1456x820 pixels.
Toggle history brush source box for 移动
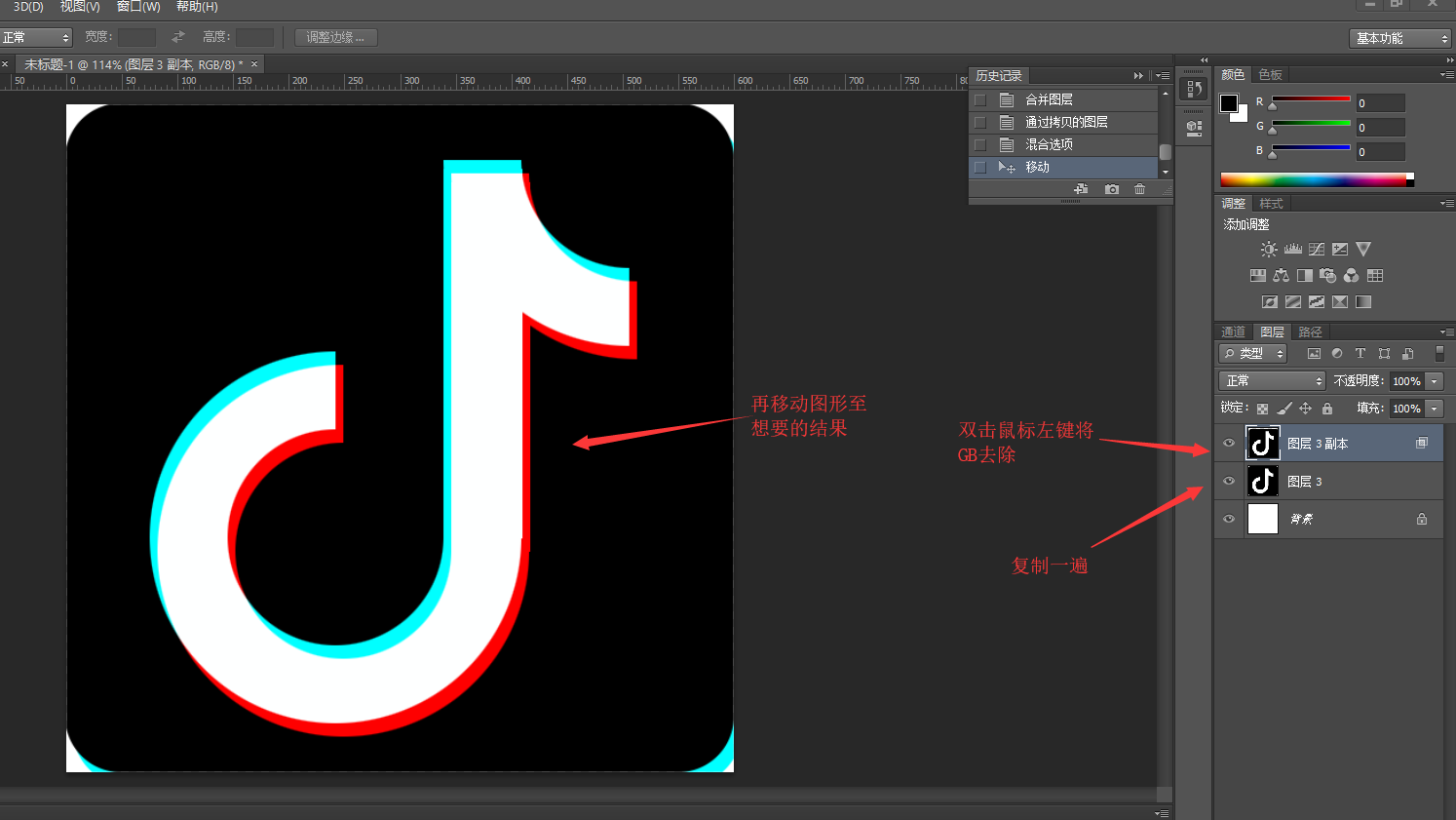980,168
